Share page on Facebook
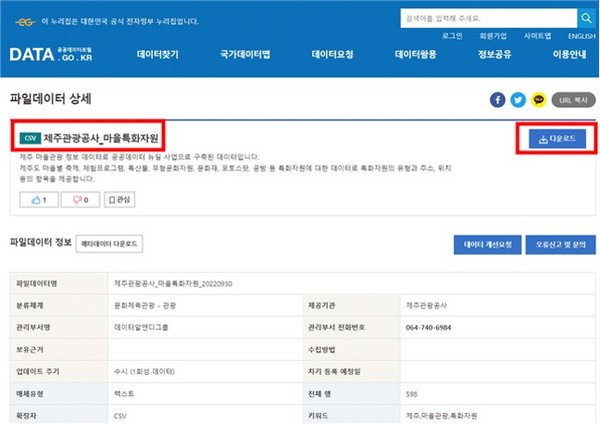 click(x=497, y=100)
